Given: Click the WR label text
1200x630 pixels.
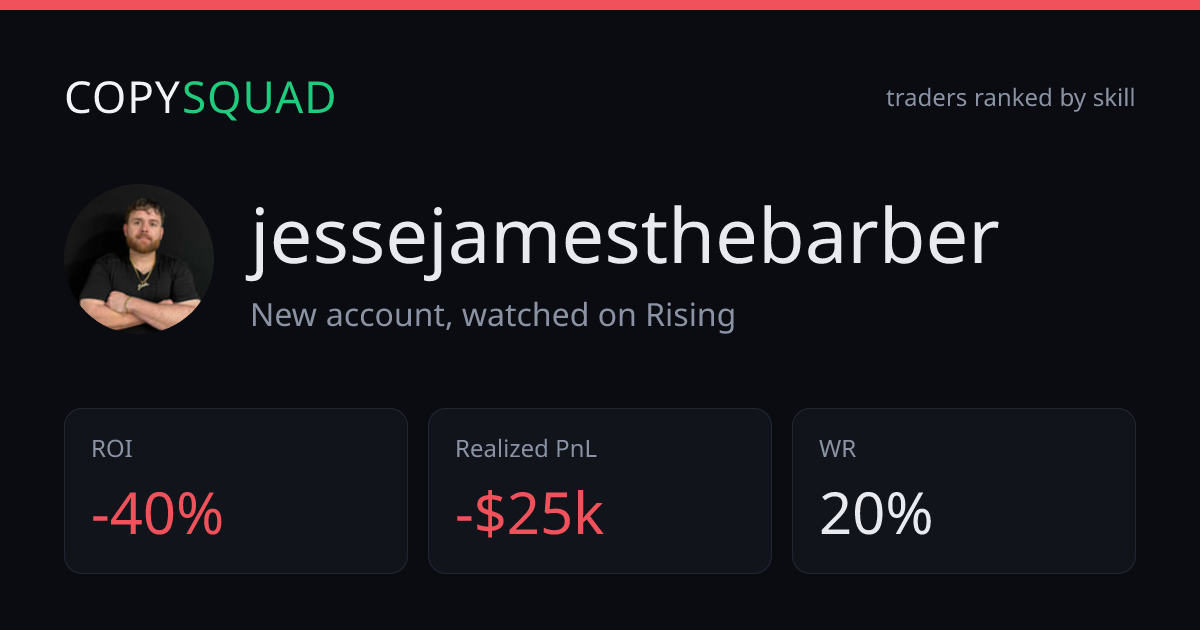Looking at the screenshot, I should click(838, 450).
